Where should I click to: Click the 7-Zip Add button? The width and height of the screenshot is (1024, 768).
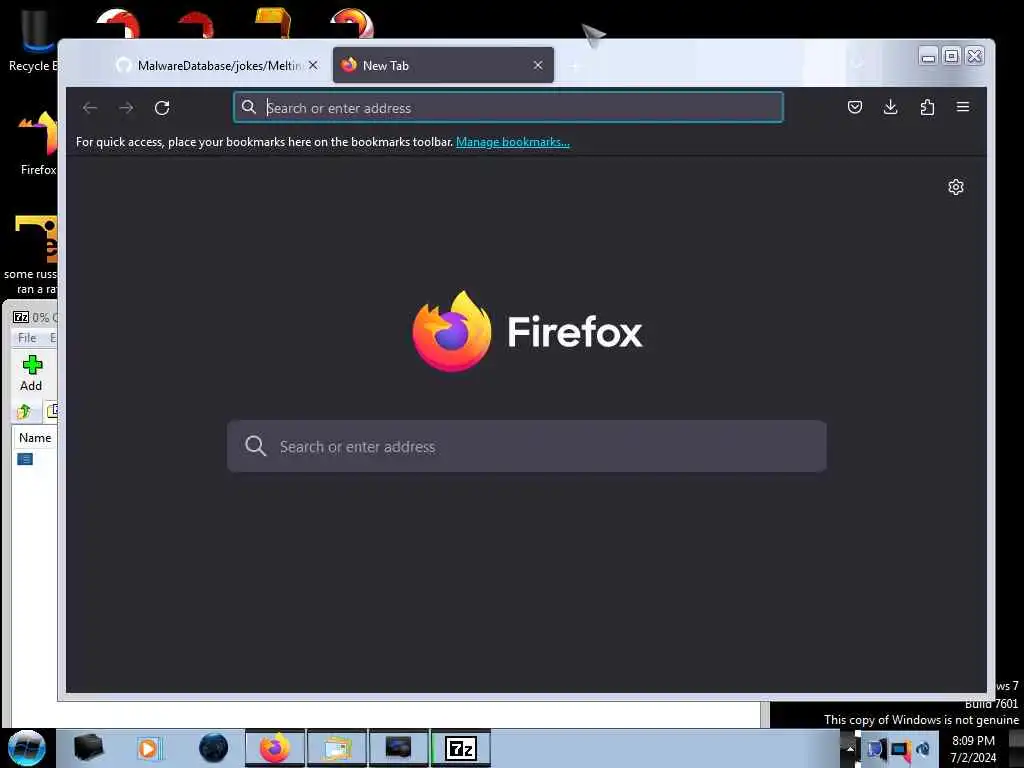pyautogui.click(x=31, y=374)
